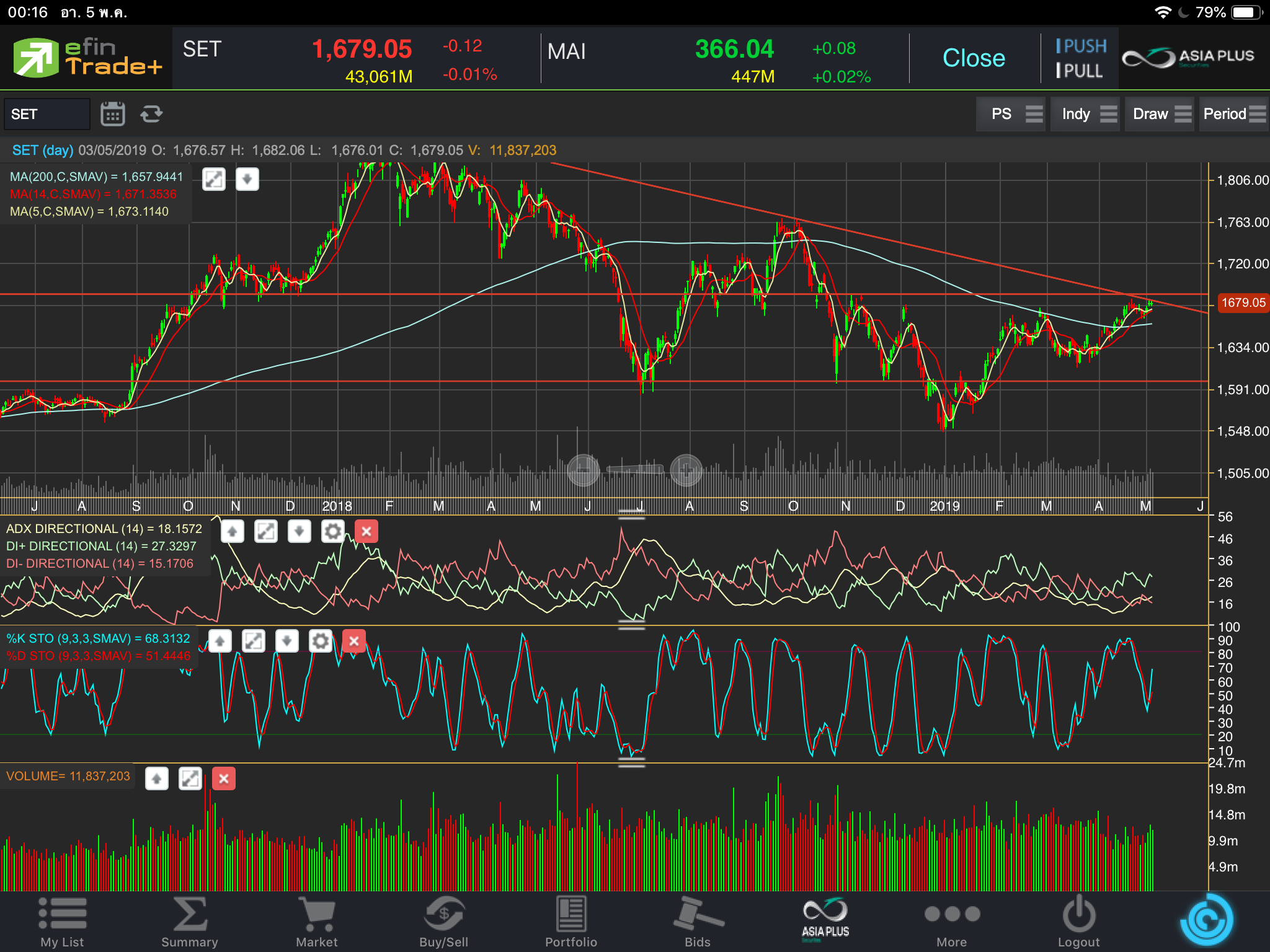The image size is (1270, 952).
Task: Select the PUSH streaming mode
Action: 1081,46
